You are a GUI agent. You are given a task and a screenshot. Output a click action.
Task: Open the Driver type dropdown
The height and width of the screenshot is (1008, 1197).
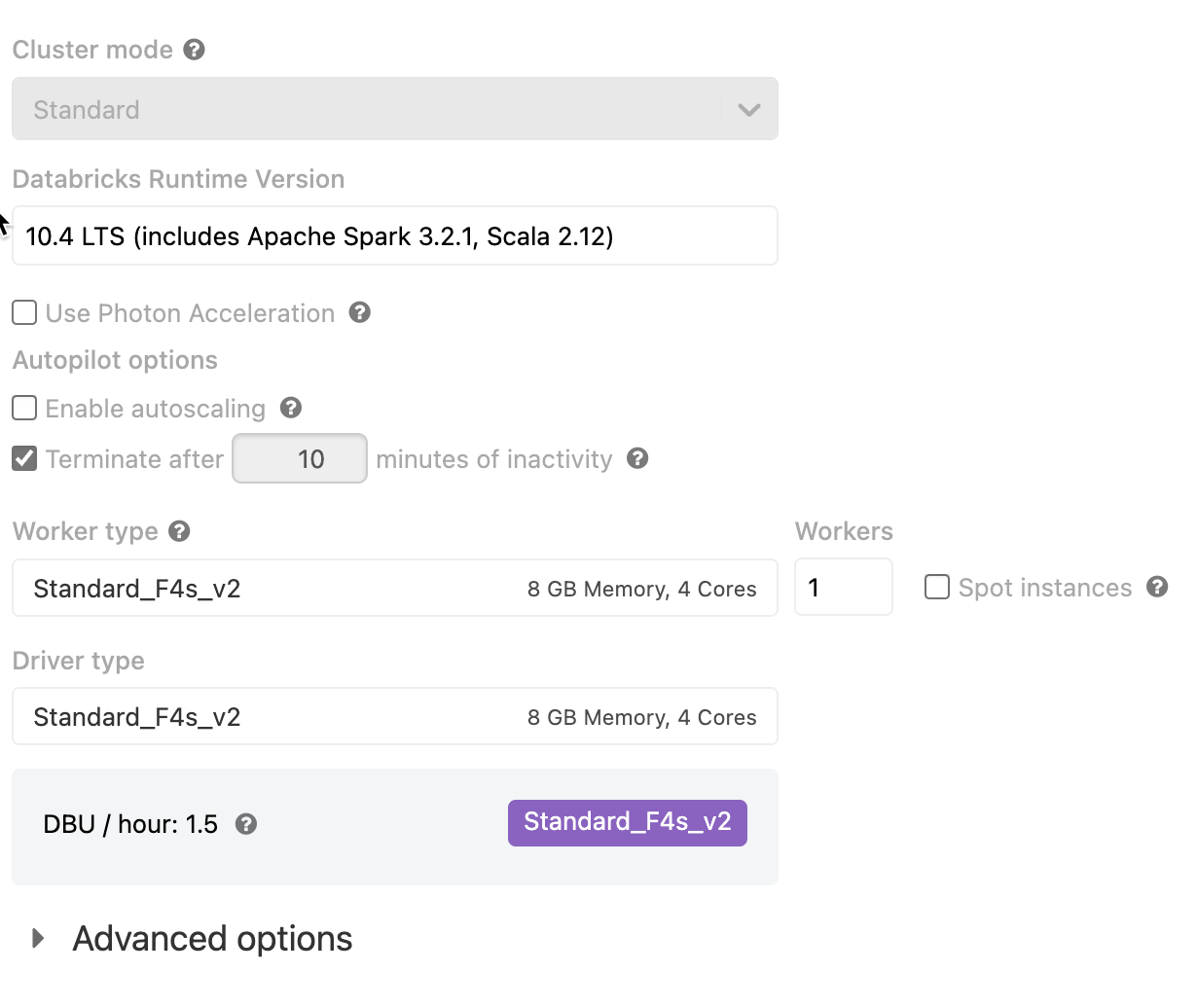394,717
